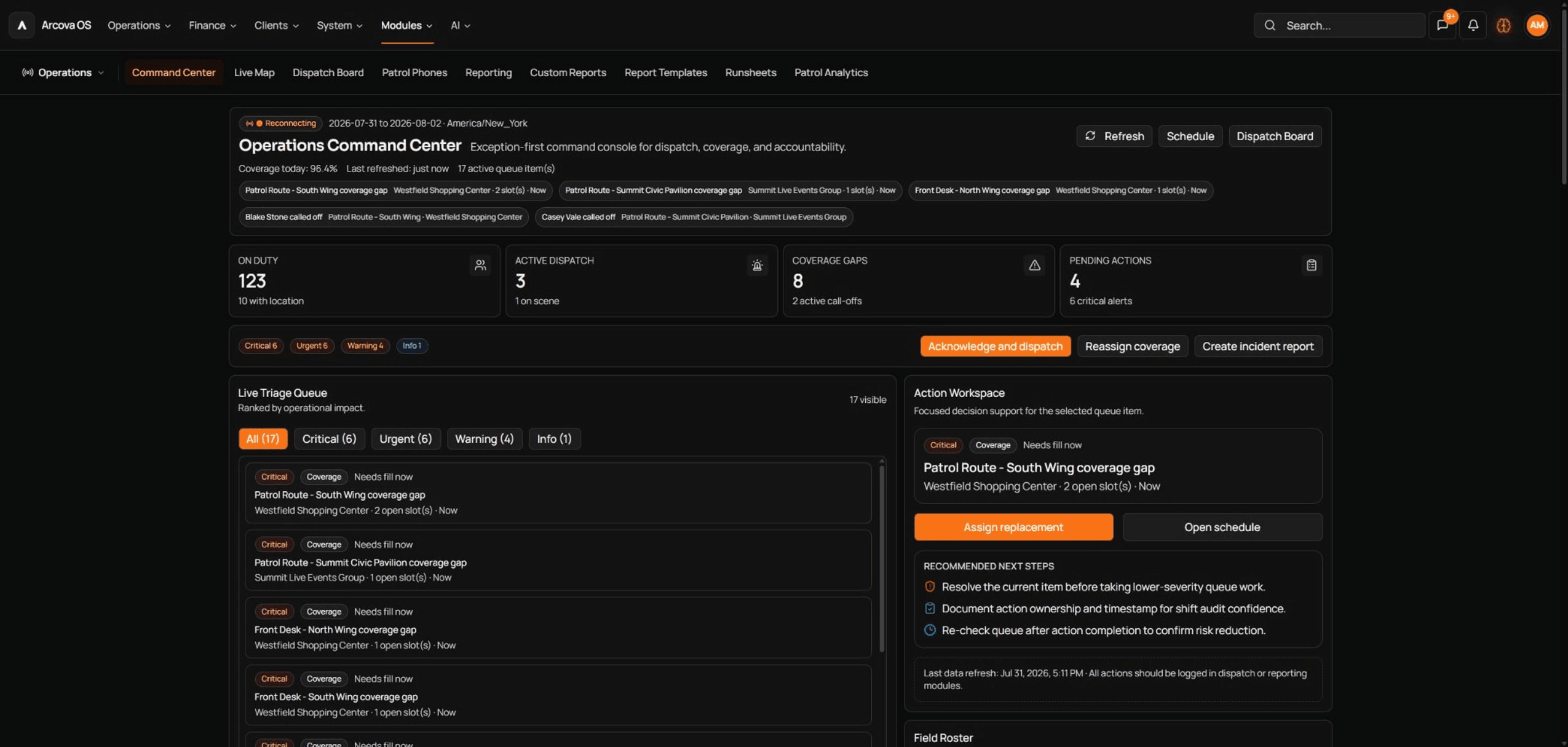This screenshot has width=1568, height=747.
Task: Select the Reporting tab
Action: click(x=488, y=73)
